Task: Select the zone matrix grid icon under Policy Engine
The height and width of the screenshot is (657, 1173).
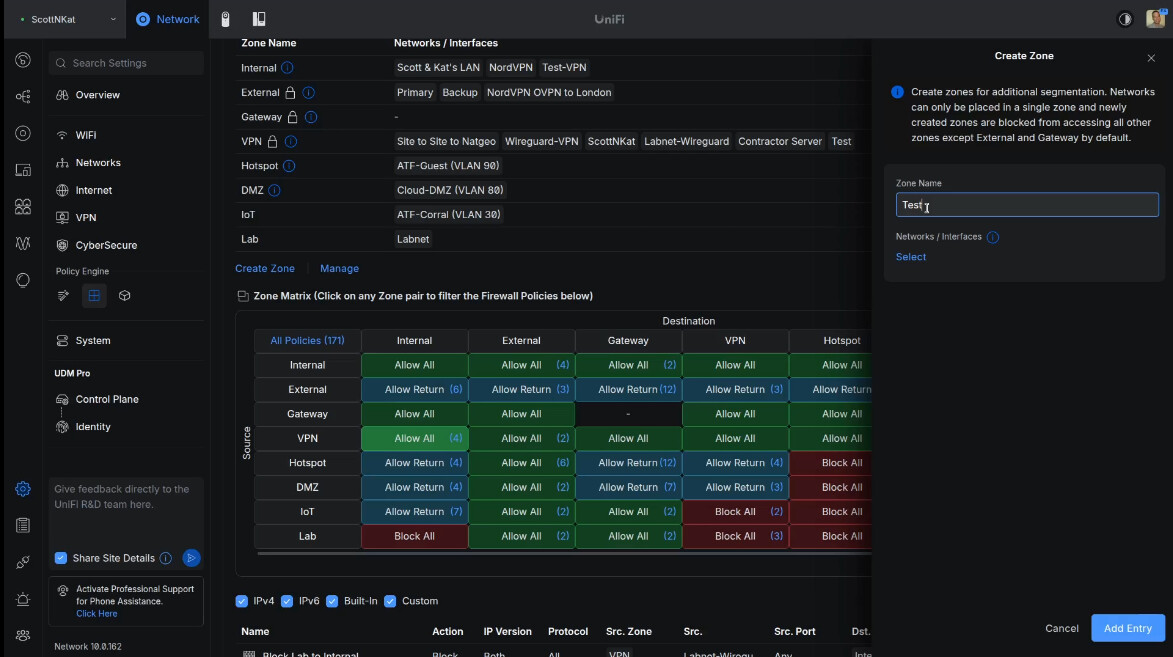Action: 94,296
